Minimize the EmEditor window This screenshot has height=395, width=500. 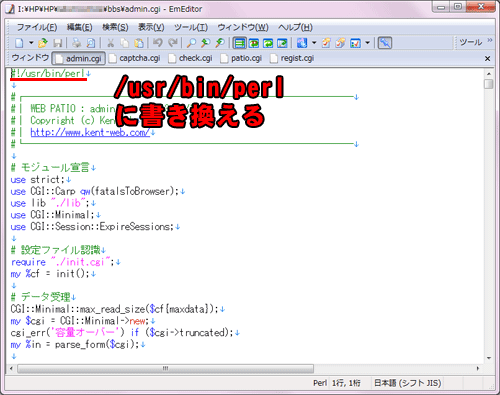coord(441,7)
